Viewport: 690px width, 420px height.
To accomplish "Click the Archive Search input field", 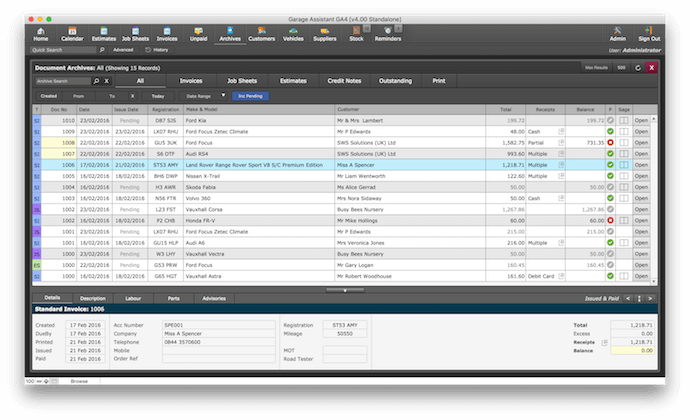I will pos(60,80).
